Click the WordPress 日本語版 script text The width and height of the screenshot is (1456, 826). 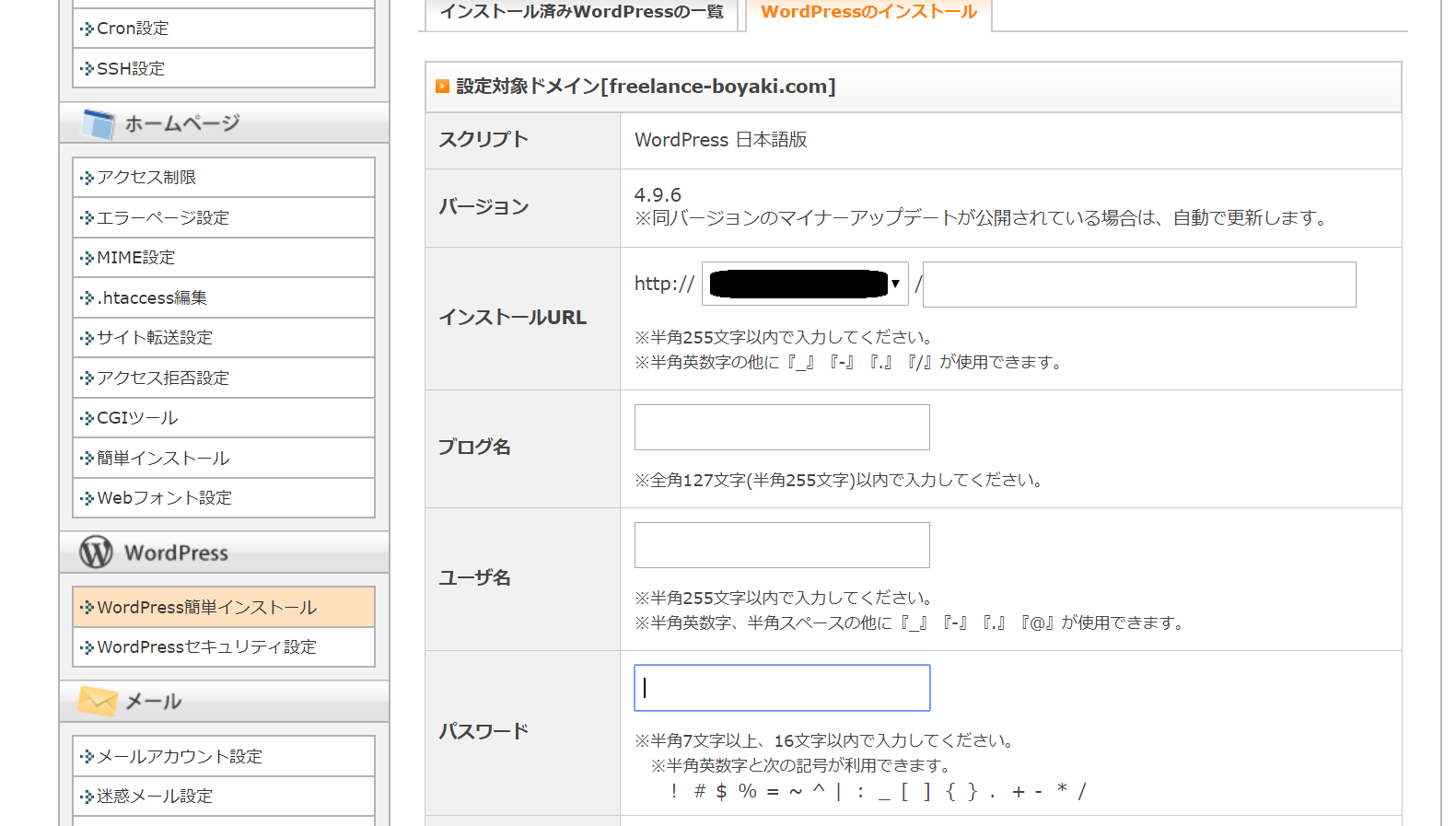pyautogui.click(x=721, y=140)
